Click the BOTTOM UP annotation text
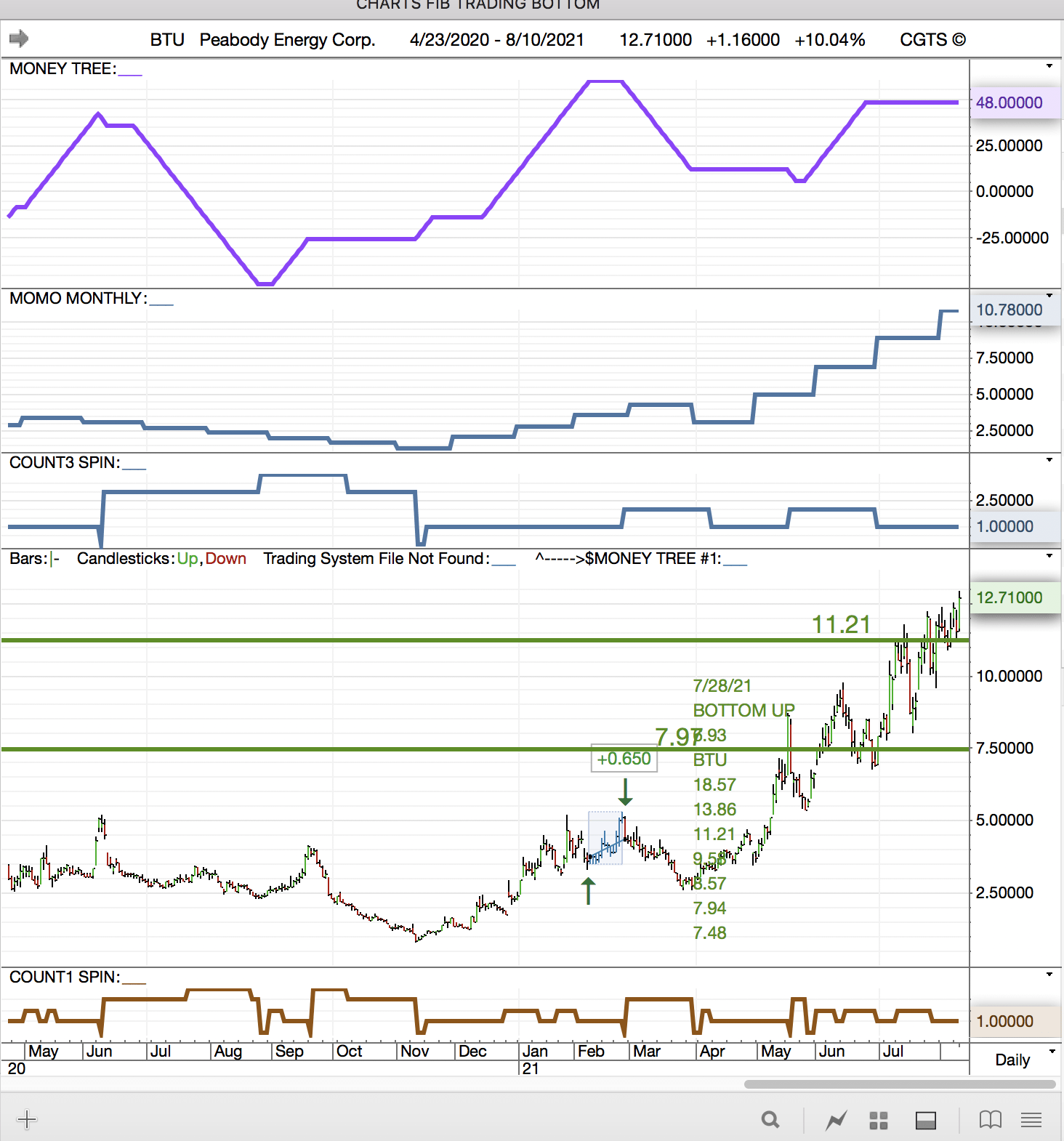 (743, 710)
